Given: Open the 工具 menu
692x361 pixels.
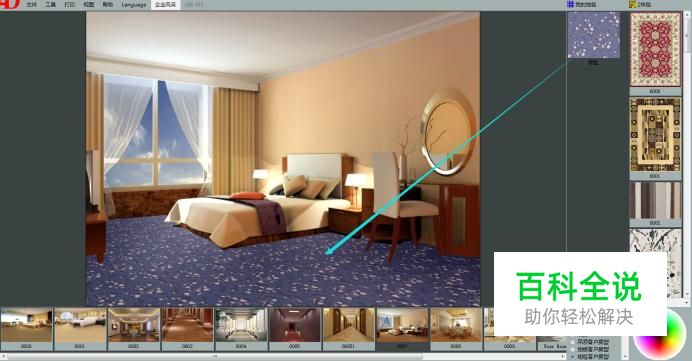Looking at the screenshot, I should (50, 5).
